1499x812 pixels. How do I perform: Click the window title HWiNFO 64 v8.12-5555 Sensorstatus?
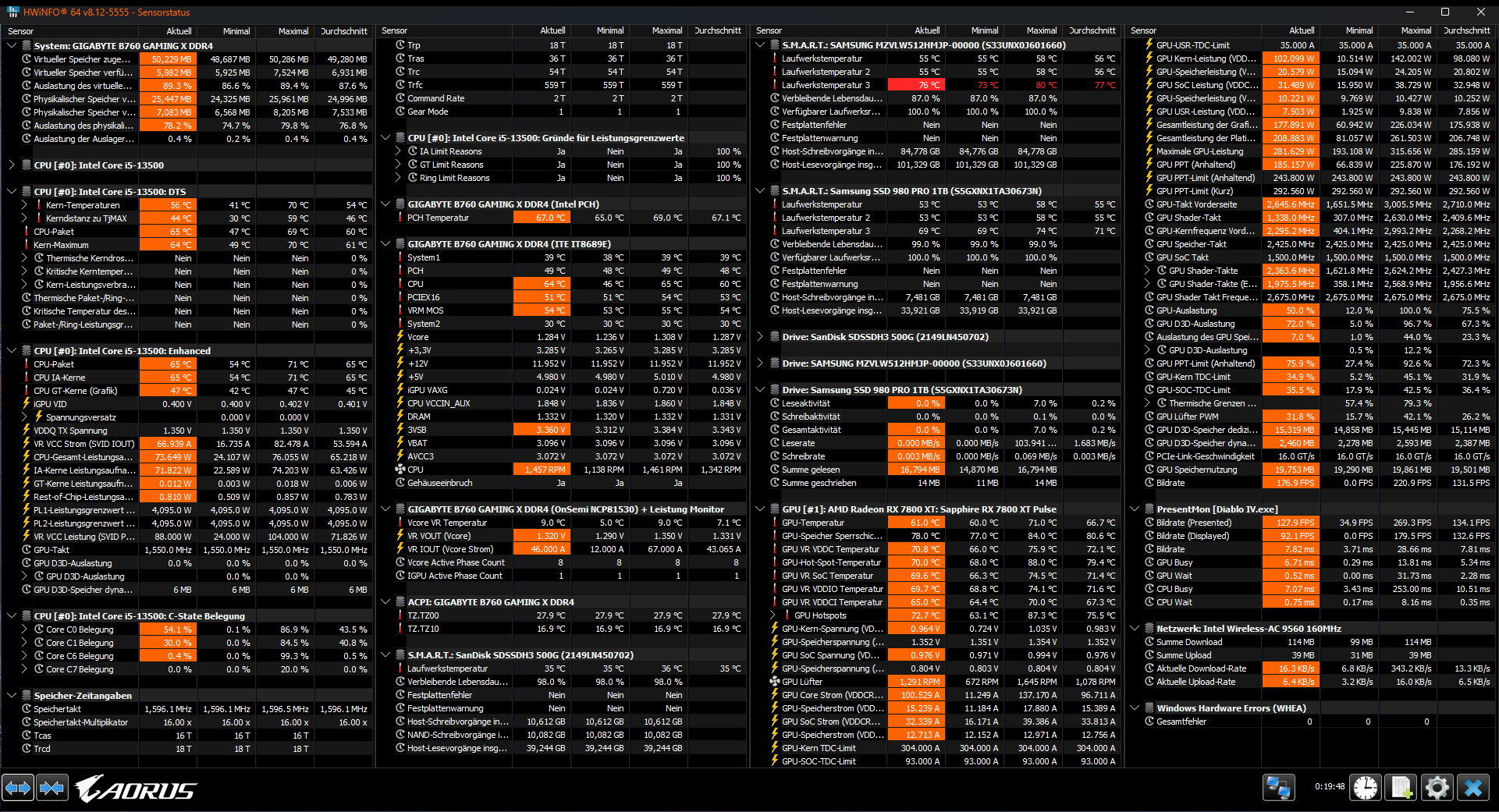(107, 12)
